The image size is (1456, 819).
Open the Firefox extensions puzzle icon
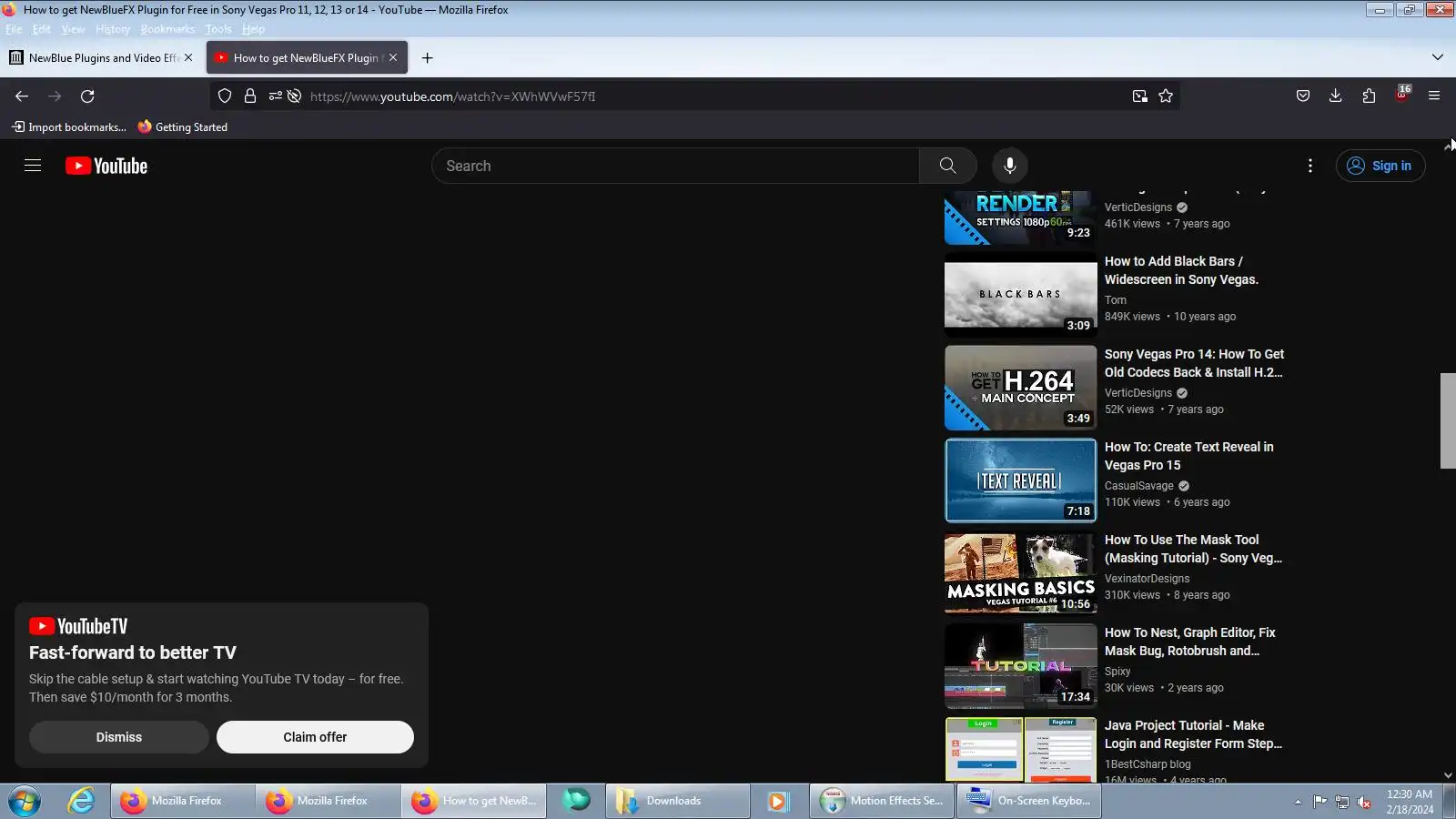coord(1369,96)
